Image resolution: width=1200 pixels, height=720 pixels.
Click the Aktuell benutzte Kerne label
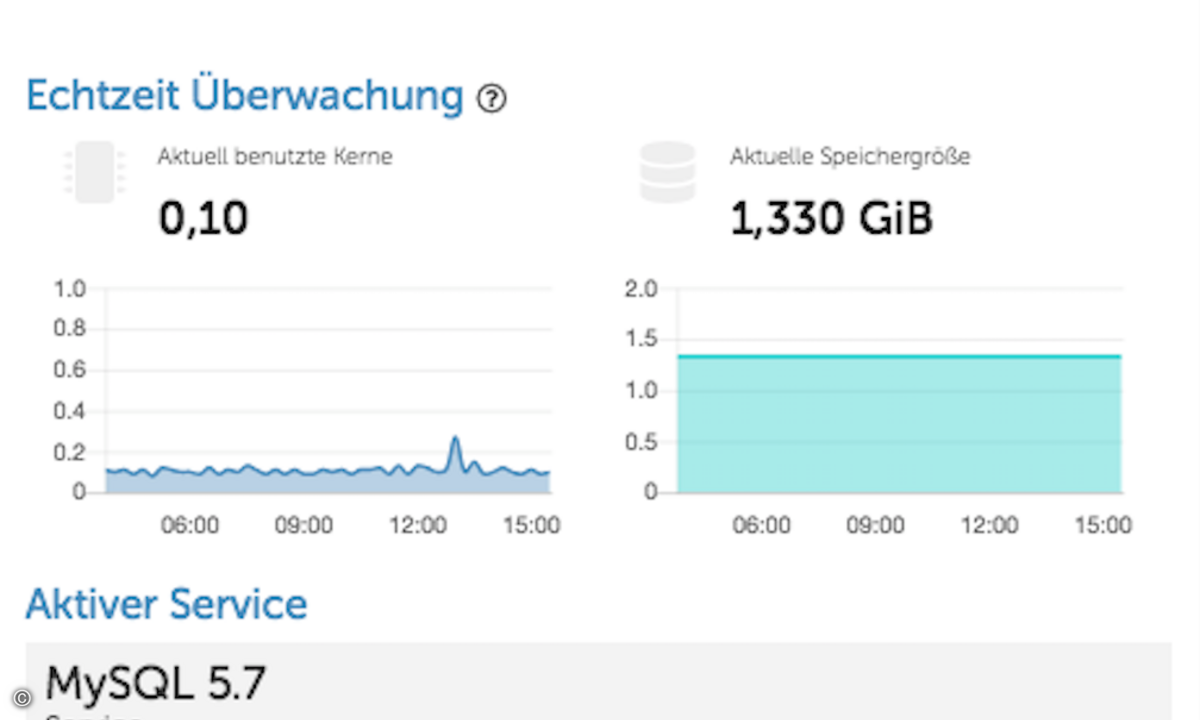(x=275, y=157)
